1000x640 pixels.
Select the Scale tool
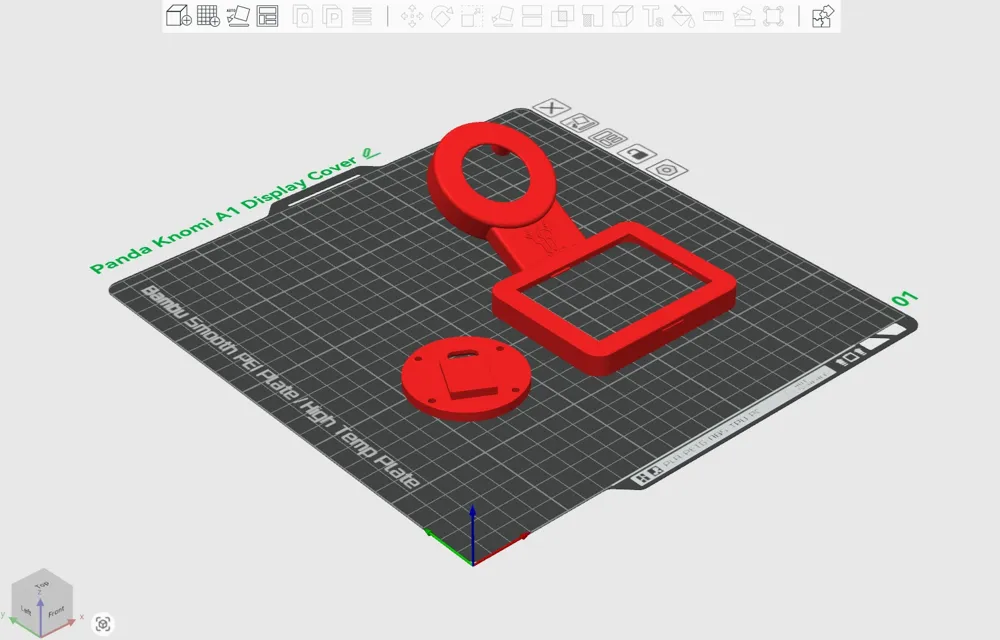coord(472,16)
